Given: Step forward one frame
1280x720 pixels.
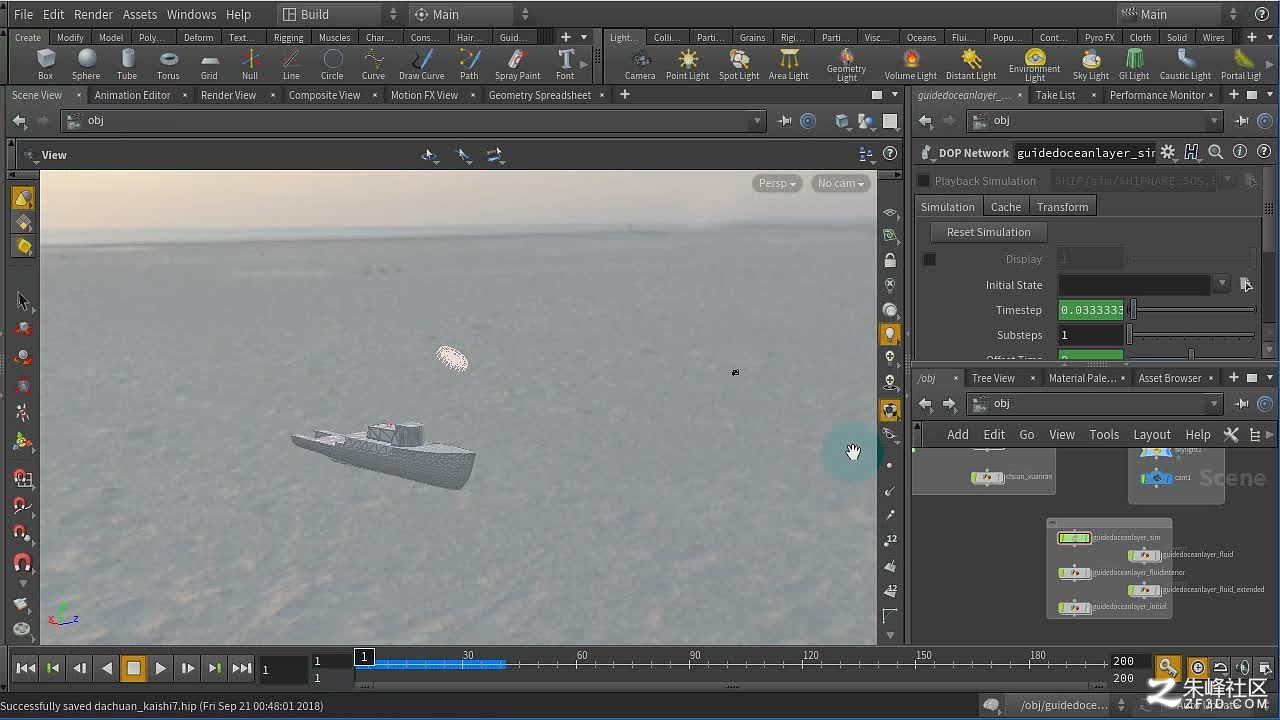Looking at the screenshot, I should tap(187, 668).
